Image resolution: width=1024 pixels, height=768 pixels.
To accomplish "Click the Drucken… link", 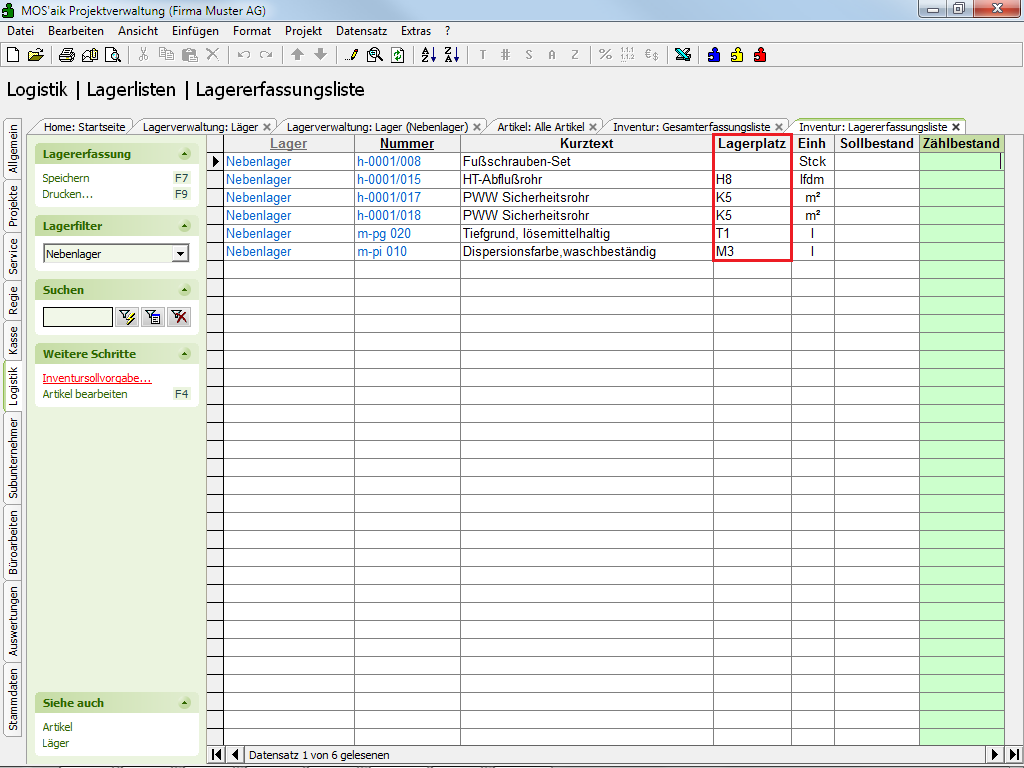I will [x=68, y=194].
